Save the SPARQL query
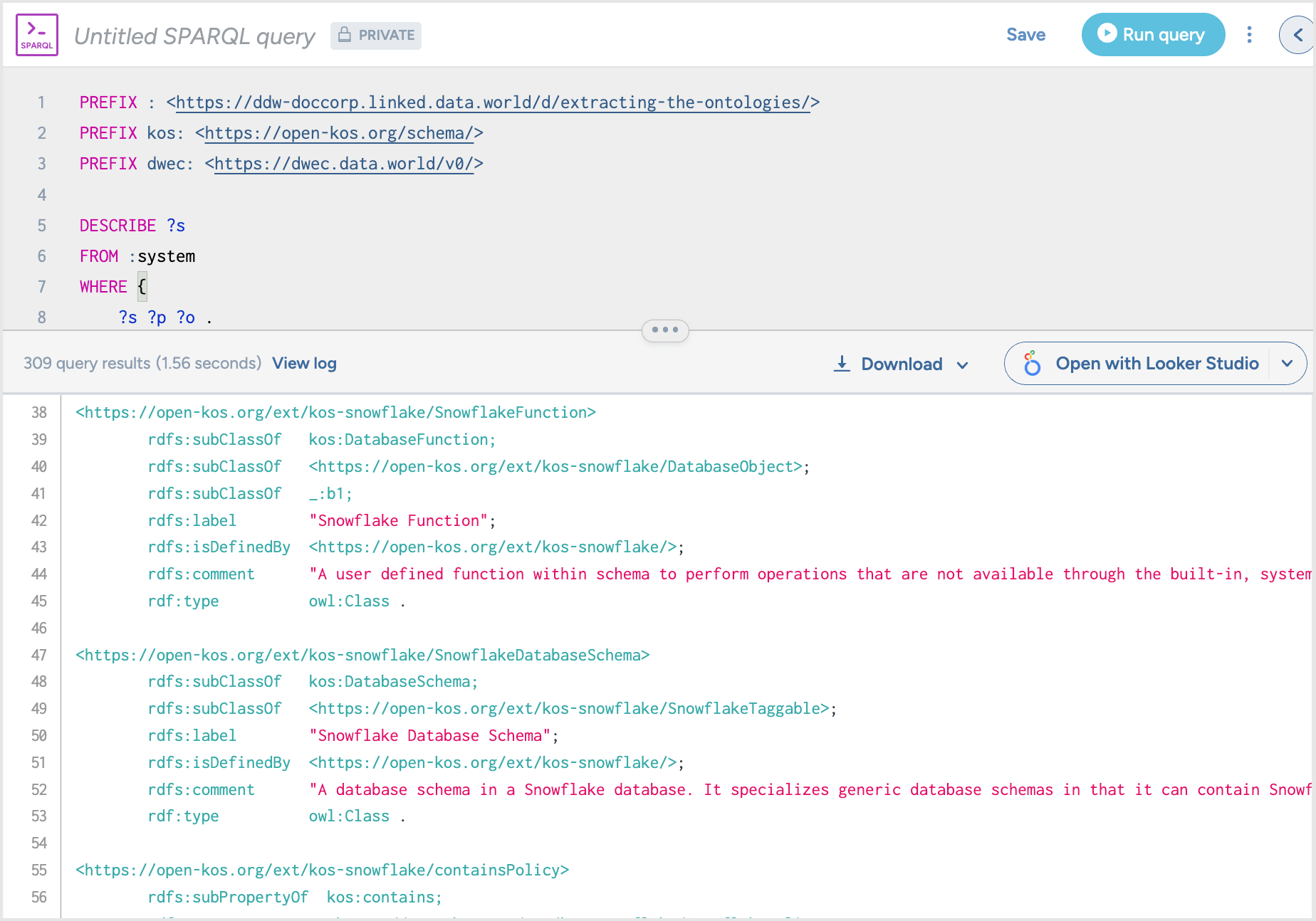This screenshot has width=1316, height=921. coord(1025,35)
